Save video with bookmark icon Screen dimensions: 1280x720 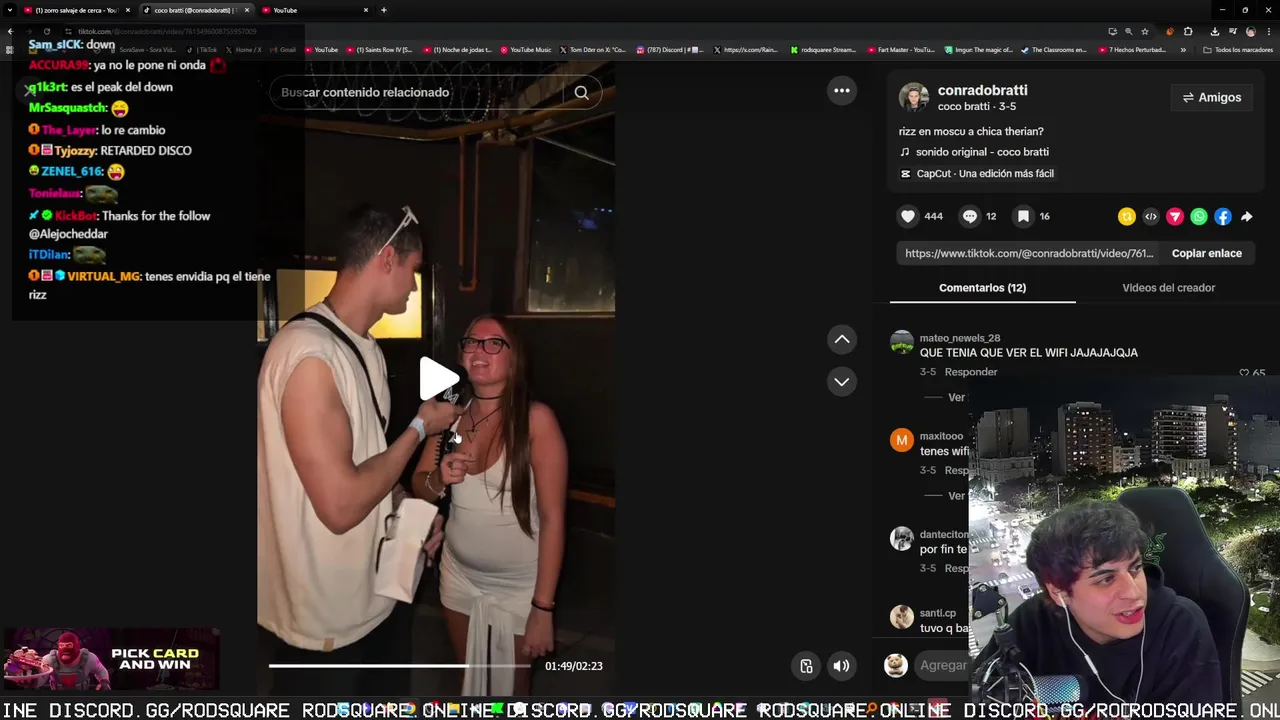click(1023, 216)
